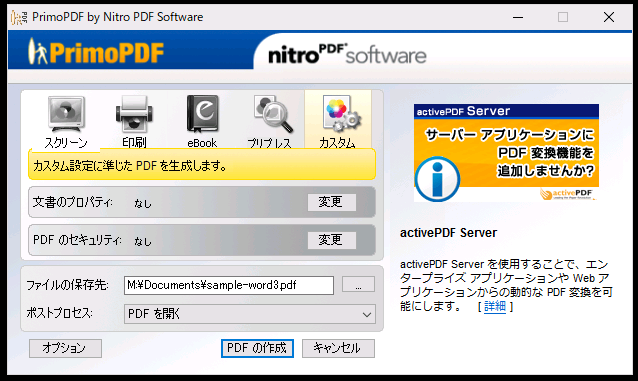This screenshot has height=381, width=638.
Task: Click the activePDF Server ad banner
Action: click(506, 153)
